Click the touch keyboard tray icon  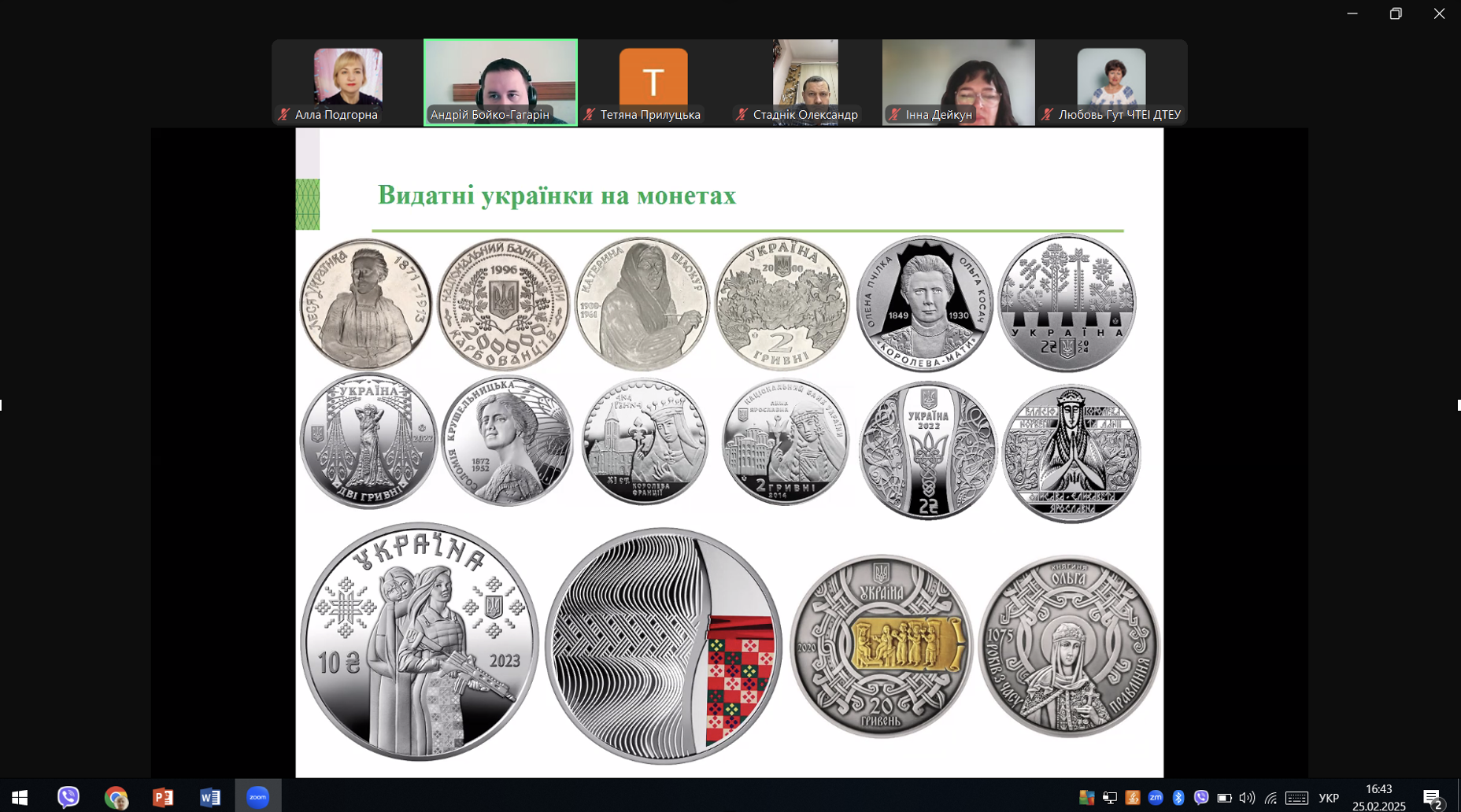click(x=1296, y=798)
